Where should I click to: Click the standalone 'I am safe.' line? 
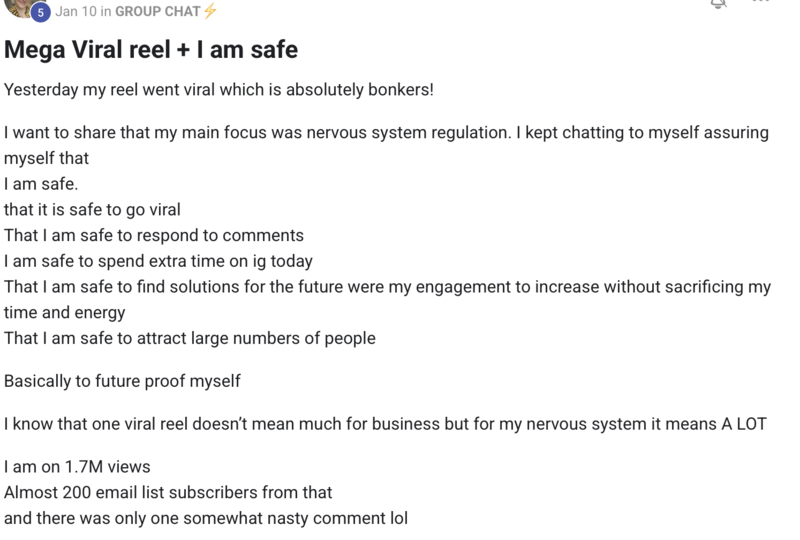click(x=41, y=184)
